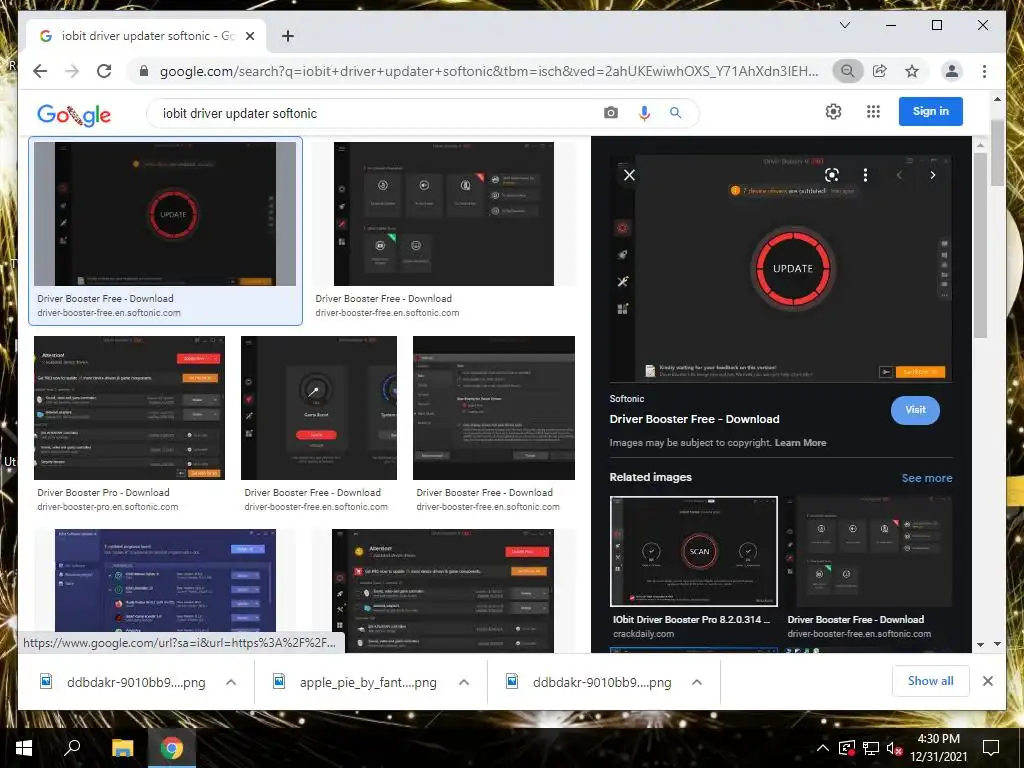Open the Chrome profile avatar
Screen dimensions: 1024x768
(952, 71)
